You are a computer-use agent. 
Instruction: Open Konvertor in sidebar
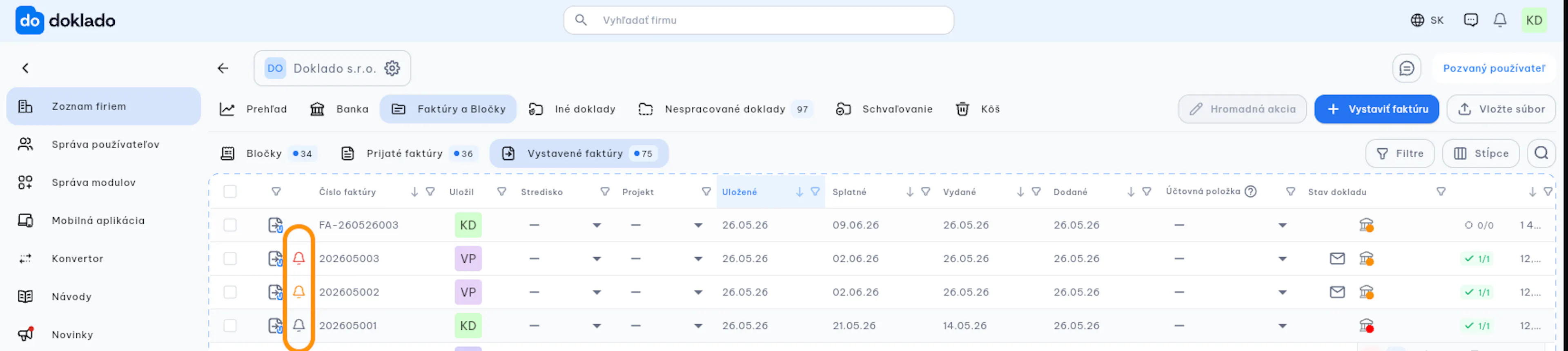pyautogui.click(x=103, y=258)
